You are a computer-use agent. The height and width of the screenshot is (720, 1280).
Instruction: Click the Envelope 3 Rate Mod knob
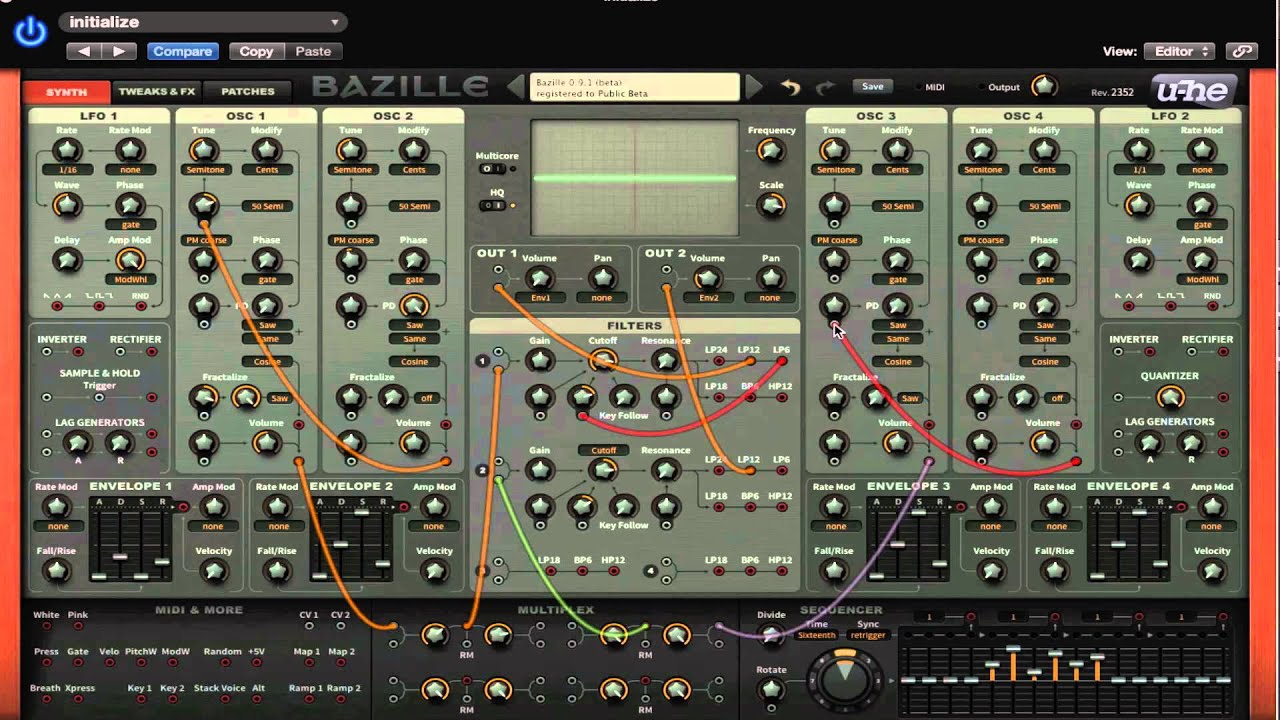coord(835,507)
